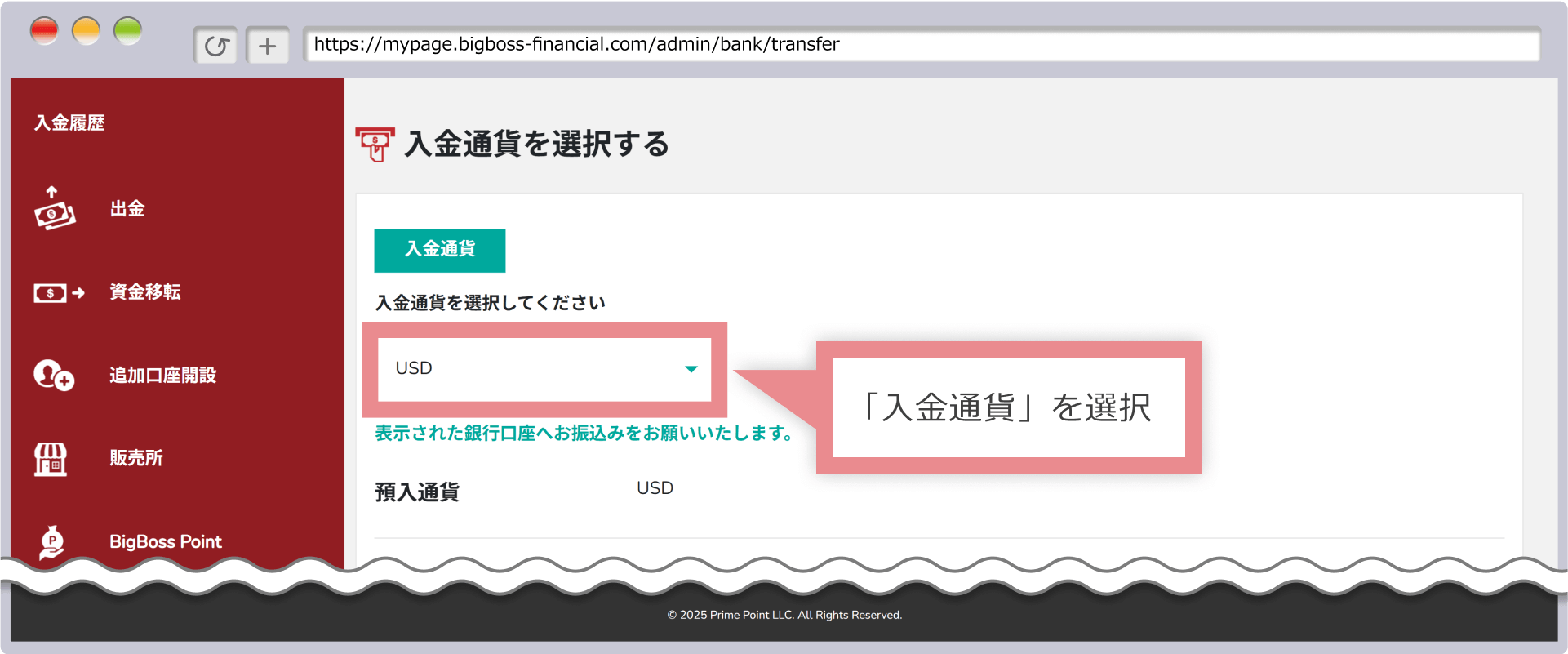Click the withdrawal cash icon beside 出金

click(54, 209)
